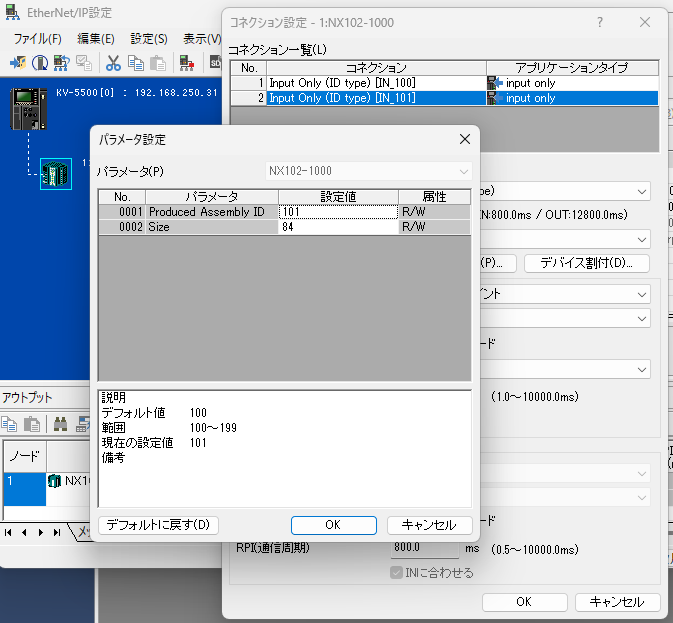
Task: Click the first toolbar icon with blue arrow
Action: [x=18, y=62]
